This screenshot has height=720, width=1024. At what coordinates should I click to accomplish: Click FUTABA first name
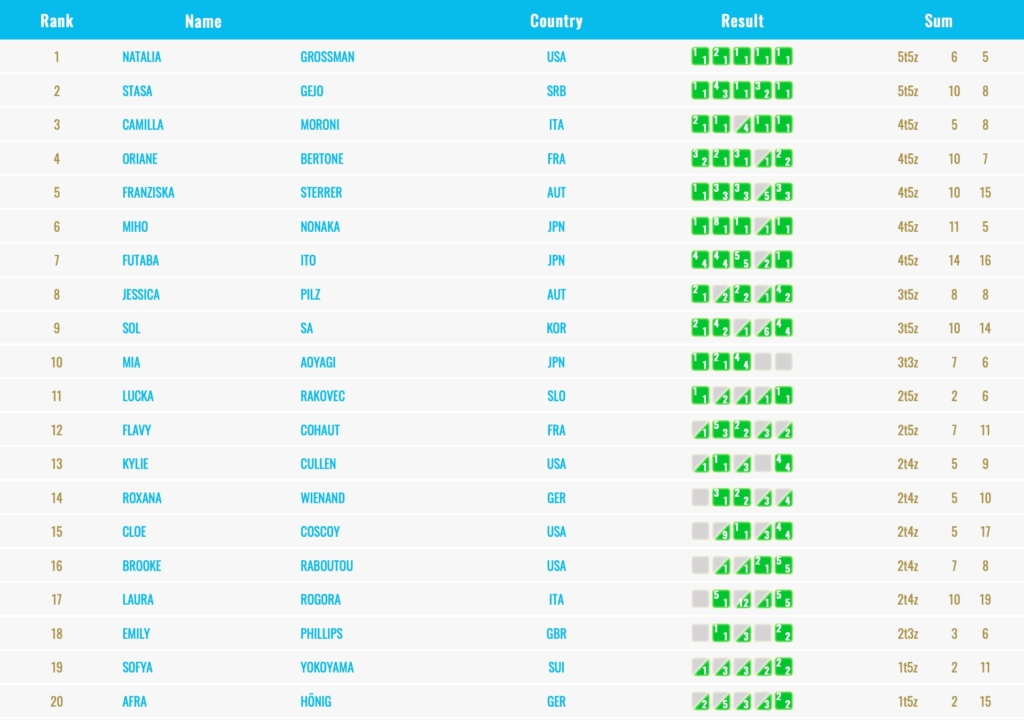point(140,261)
